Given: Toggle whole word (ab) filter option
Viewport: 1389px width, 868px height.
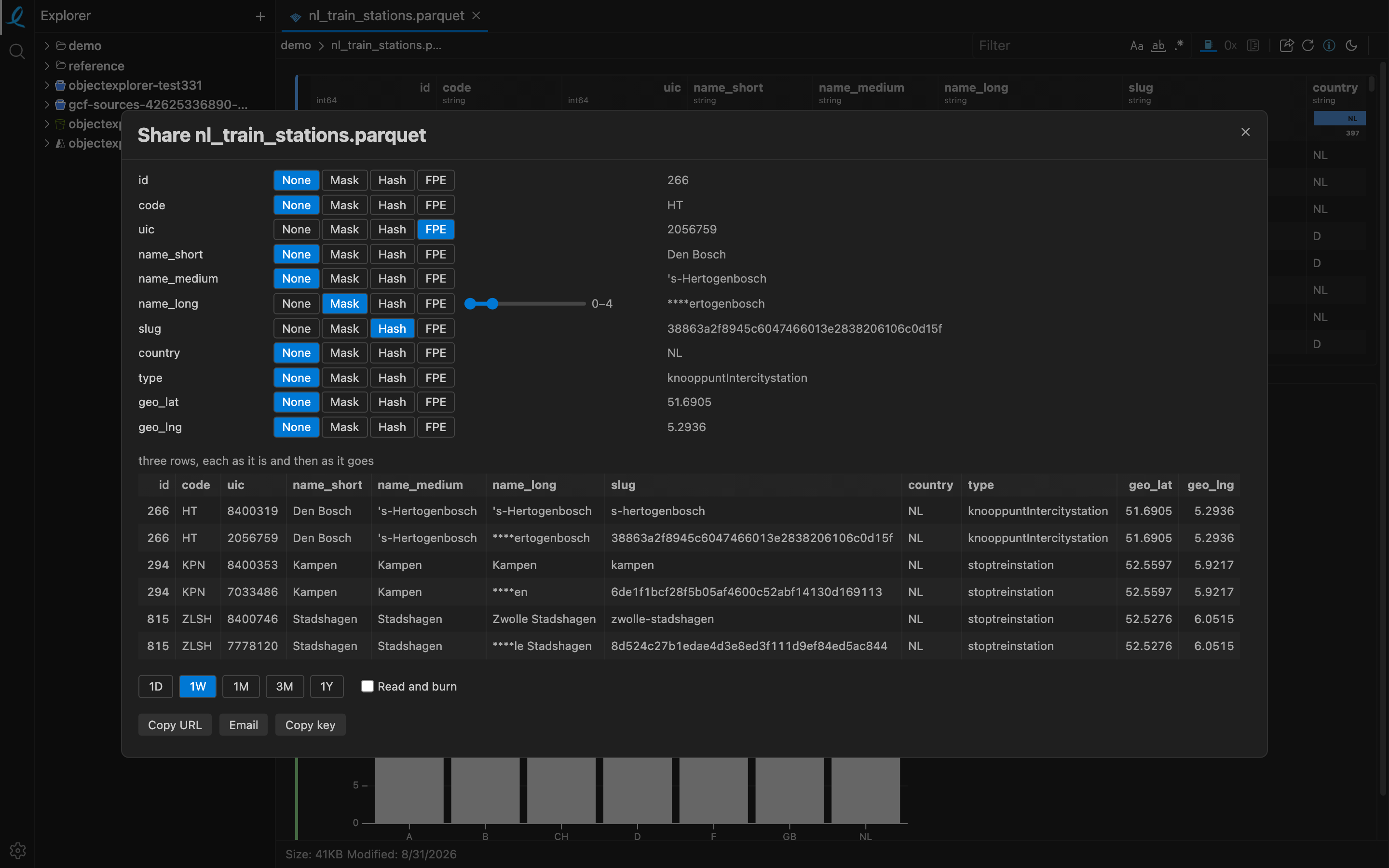Looking at the screenshot, I should coord(1158,46).
